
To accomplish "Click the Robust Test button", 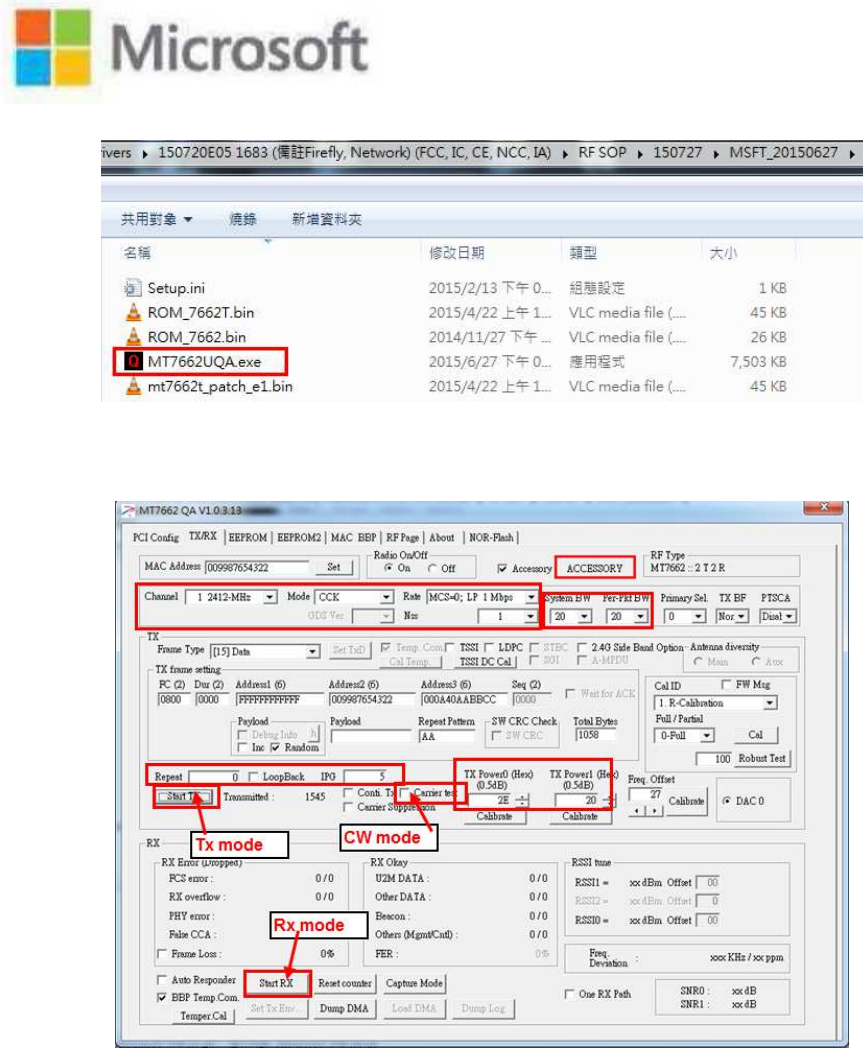I will 762,759.
